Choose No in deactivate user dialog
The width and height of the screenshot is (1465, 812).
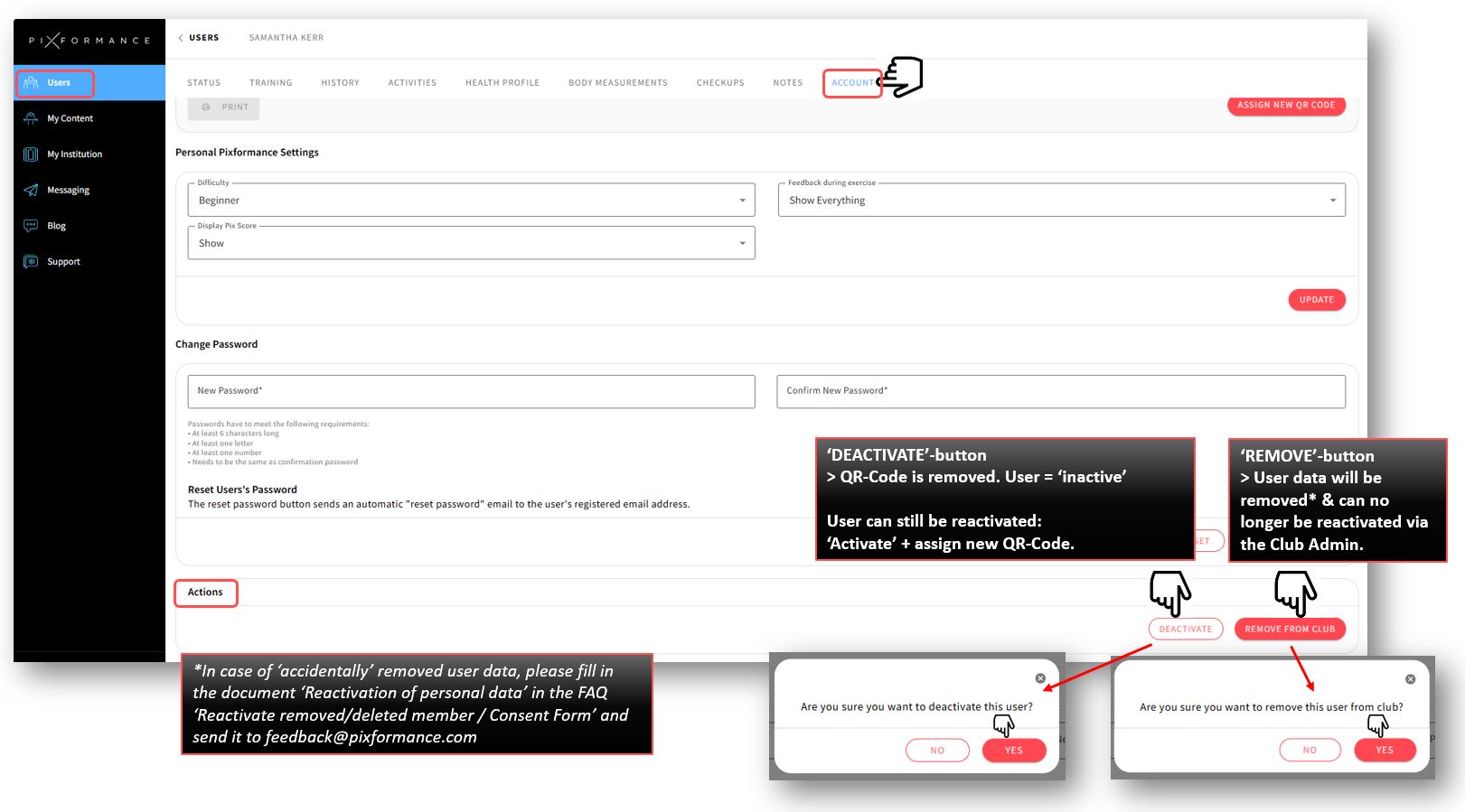click(937, 751)
